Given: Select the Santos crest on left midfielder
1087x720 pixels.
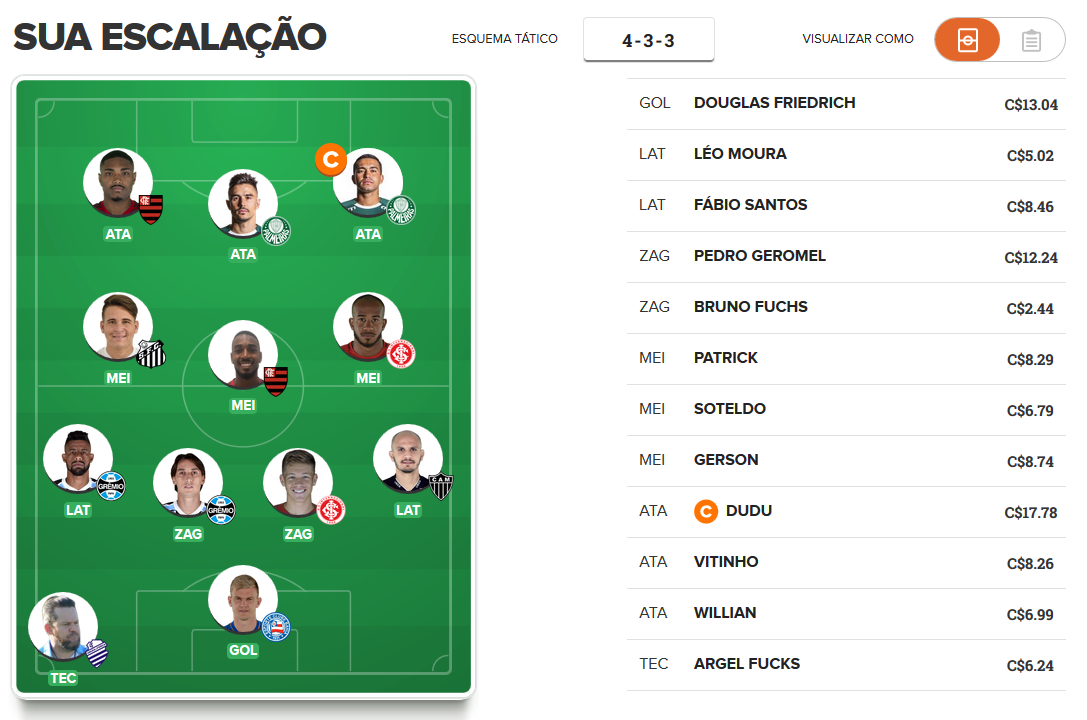Looking at the screenshot, I should click(150, 353).
